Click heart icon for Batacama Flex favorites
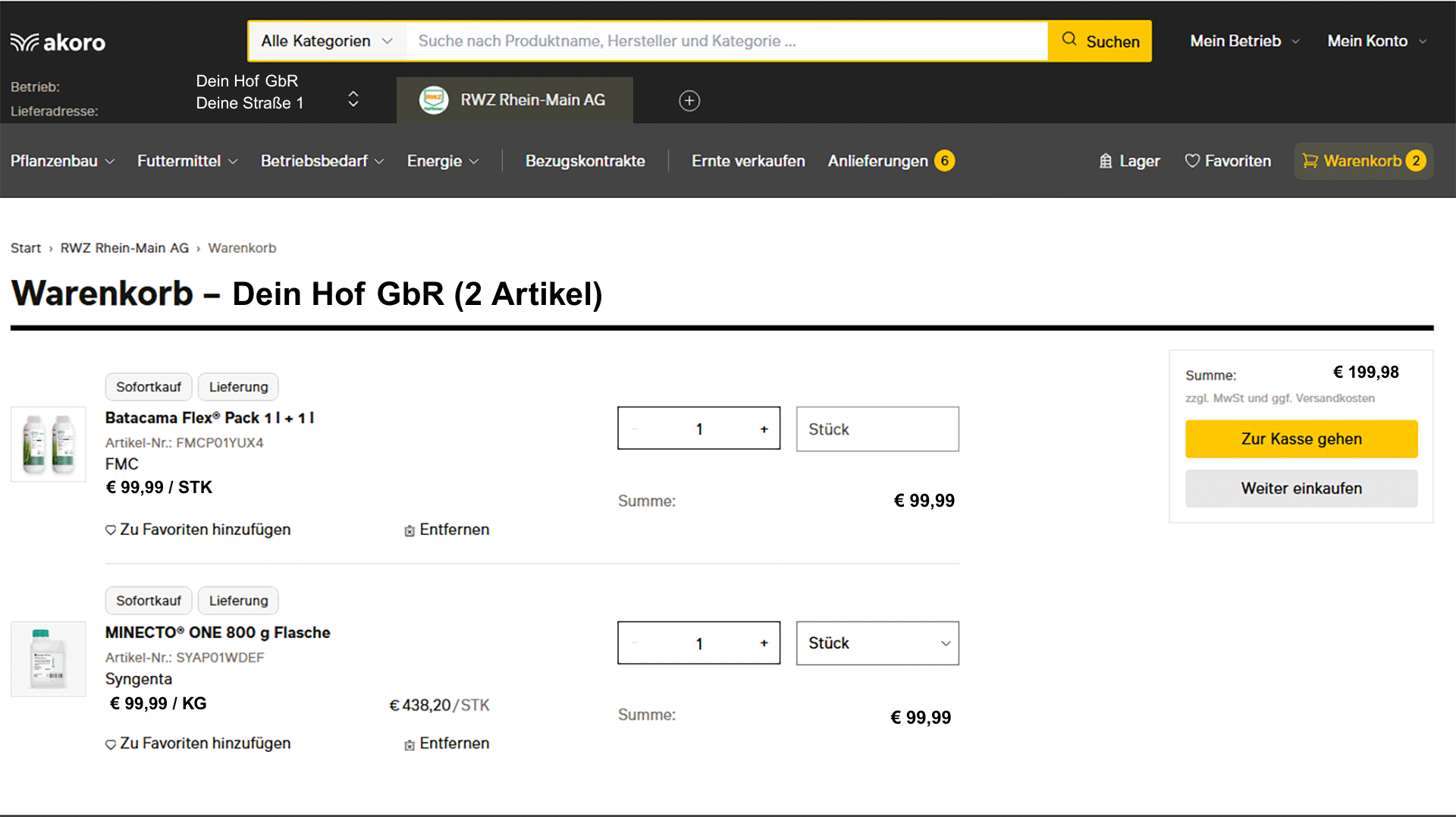 coord(111,530)
